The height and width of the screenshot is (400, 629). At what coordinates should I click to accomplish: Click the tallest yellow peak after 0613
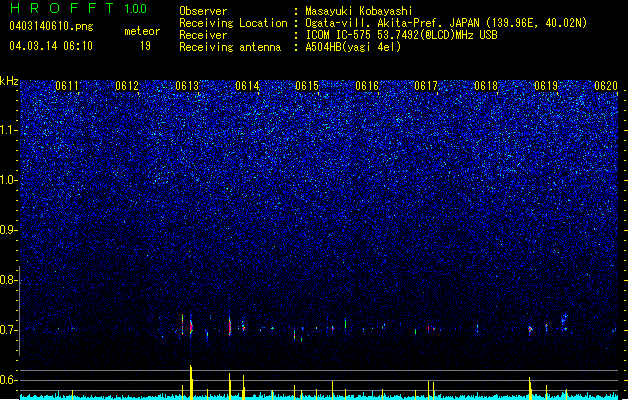click(191, 382)
